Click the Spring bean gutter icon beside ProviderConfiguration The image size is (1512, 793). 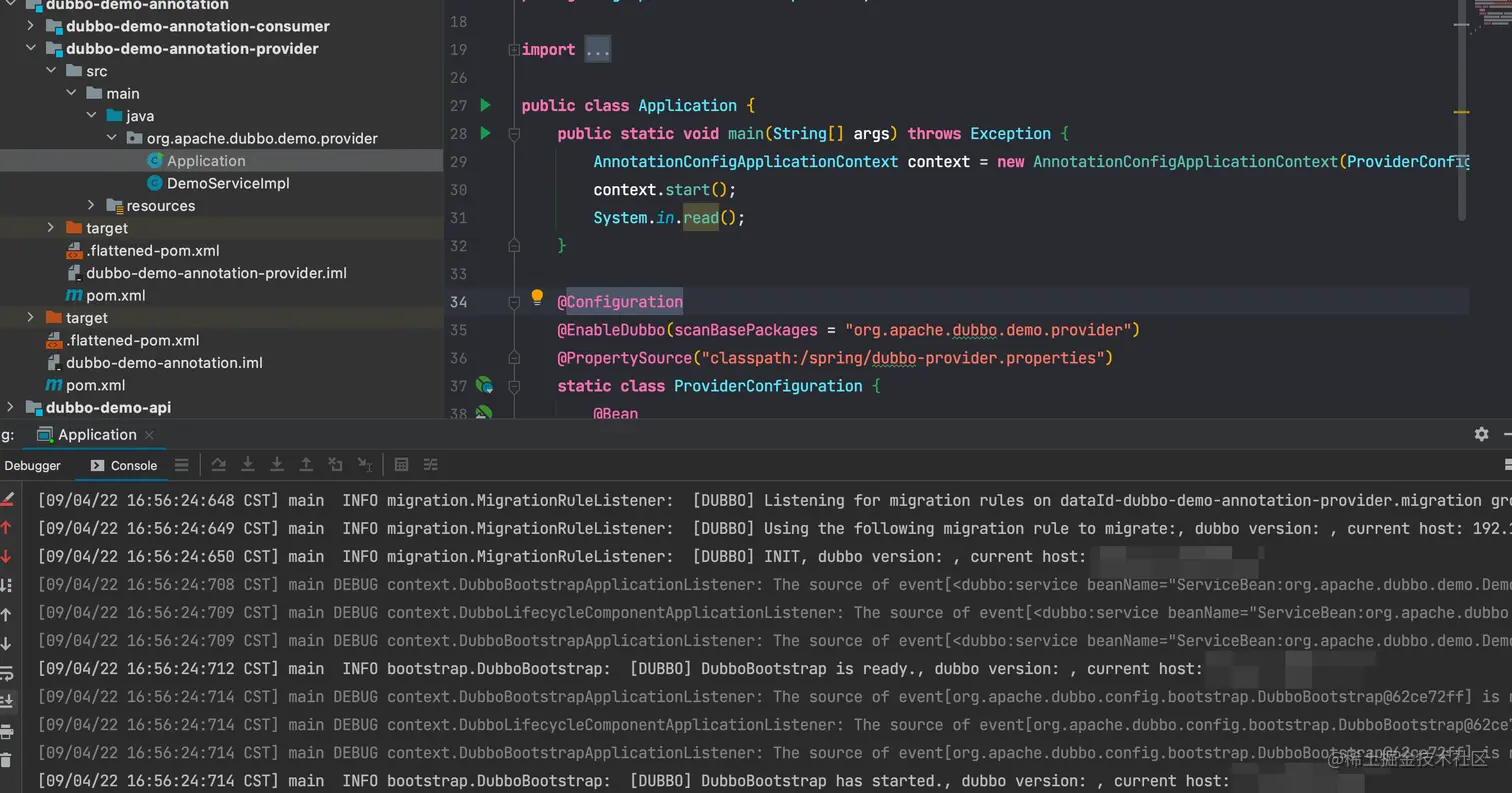(x=485, y=385)
